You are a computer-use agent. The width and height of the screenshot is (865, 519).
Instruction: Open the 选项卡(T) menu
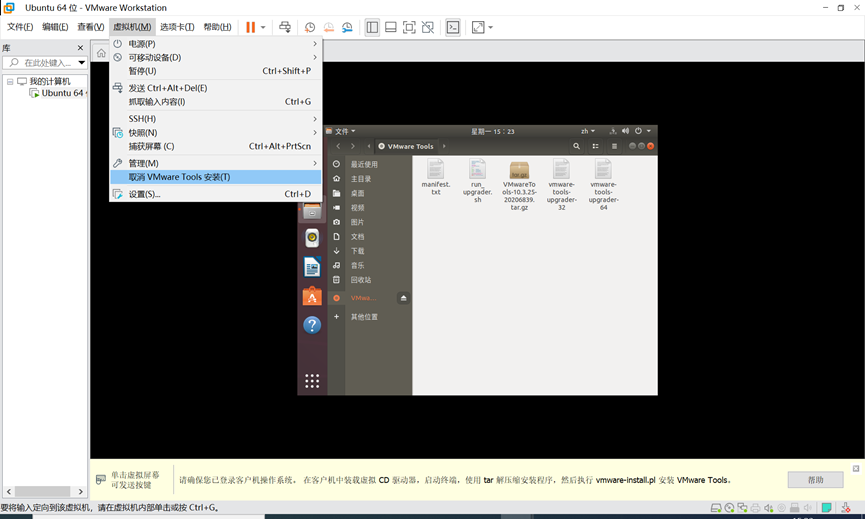pos(177,26)
